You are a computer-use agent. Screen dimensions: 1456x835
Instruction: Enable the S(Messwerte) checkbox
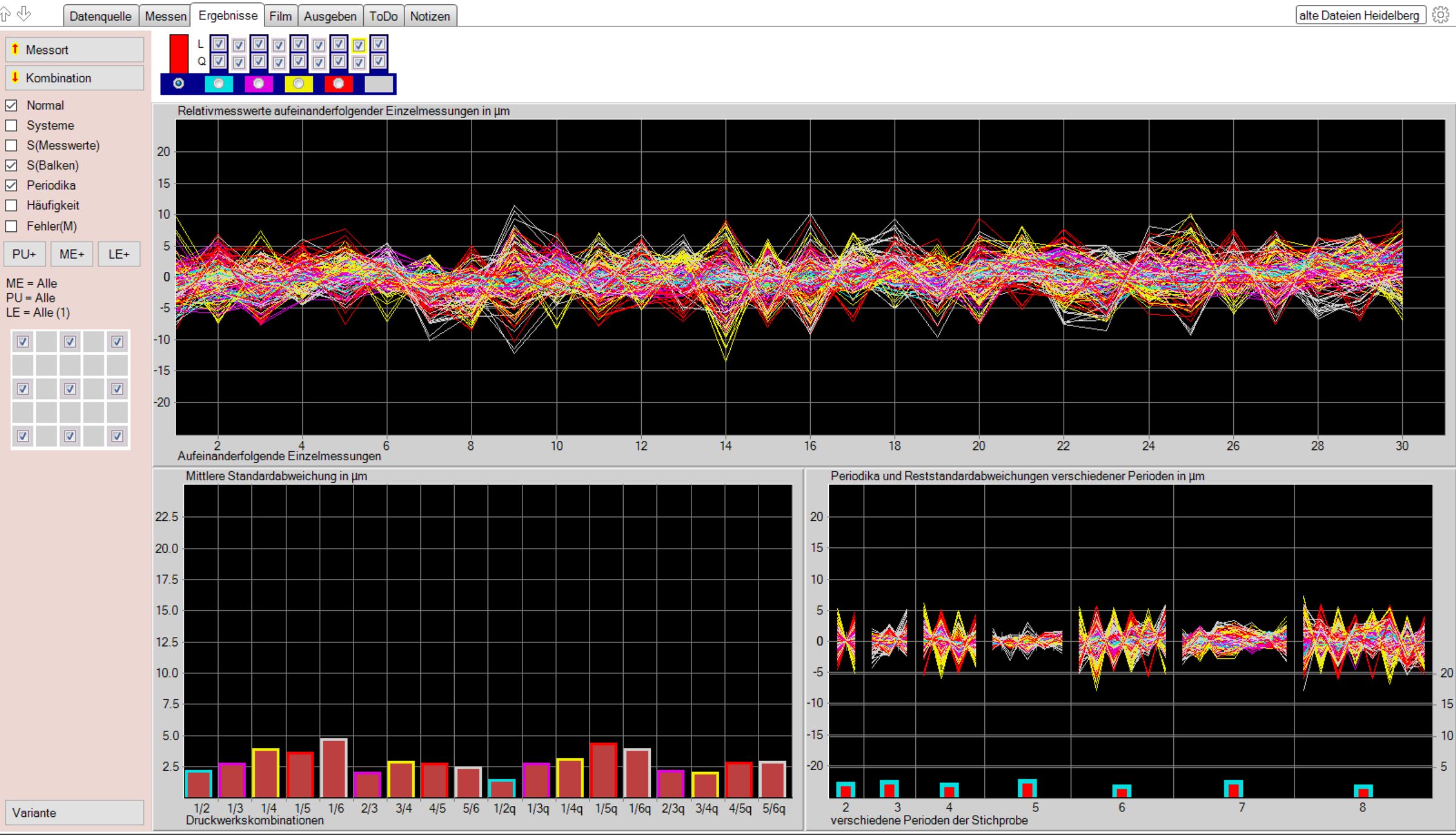[x=11, y=145]
